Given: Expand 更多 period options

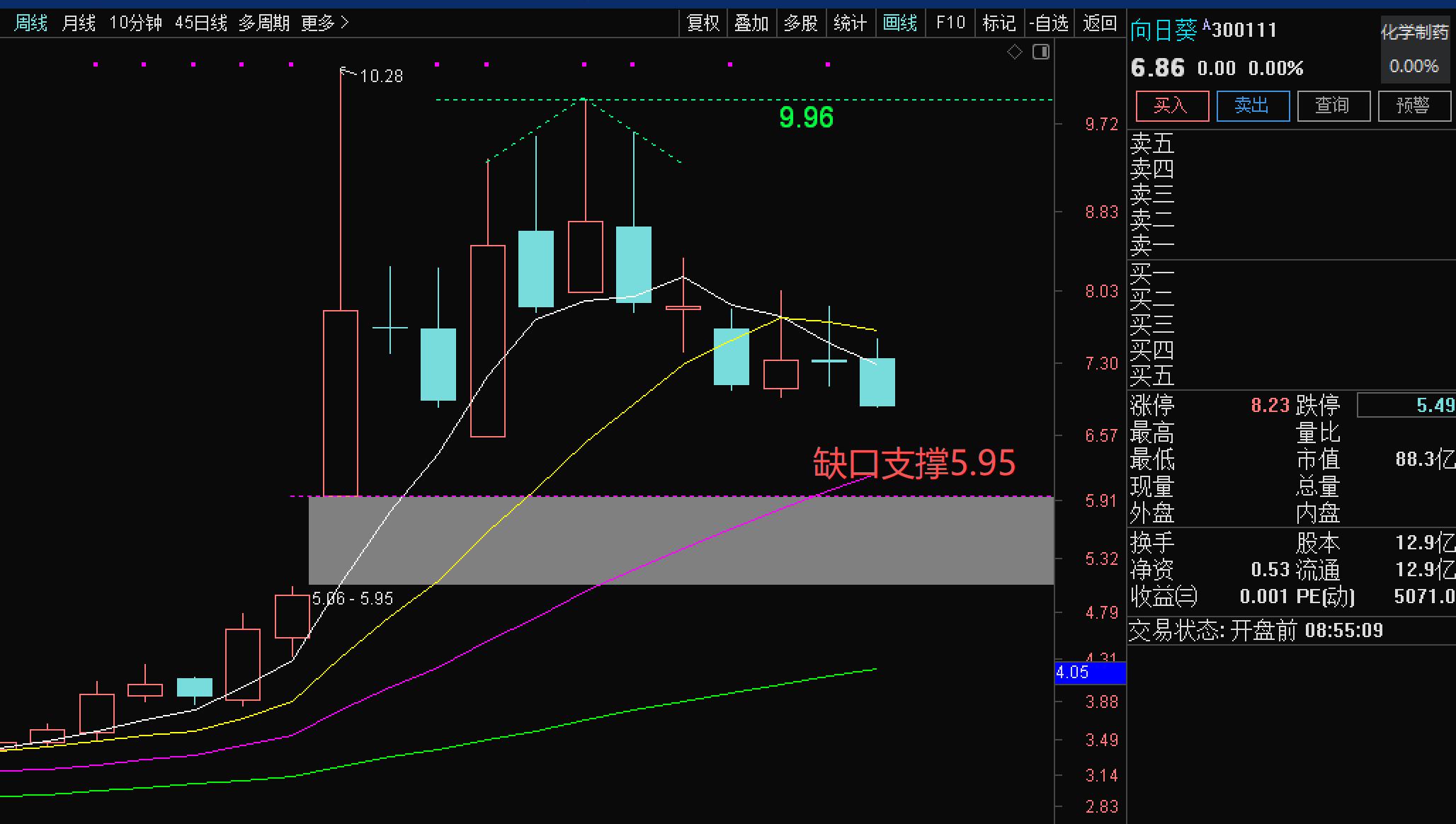Looking at the screenshot, I should [x=324, y=23].
